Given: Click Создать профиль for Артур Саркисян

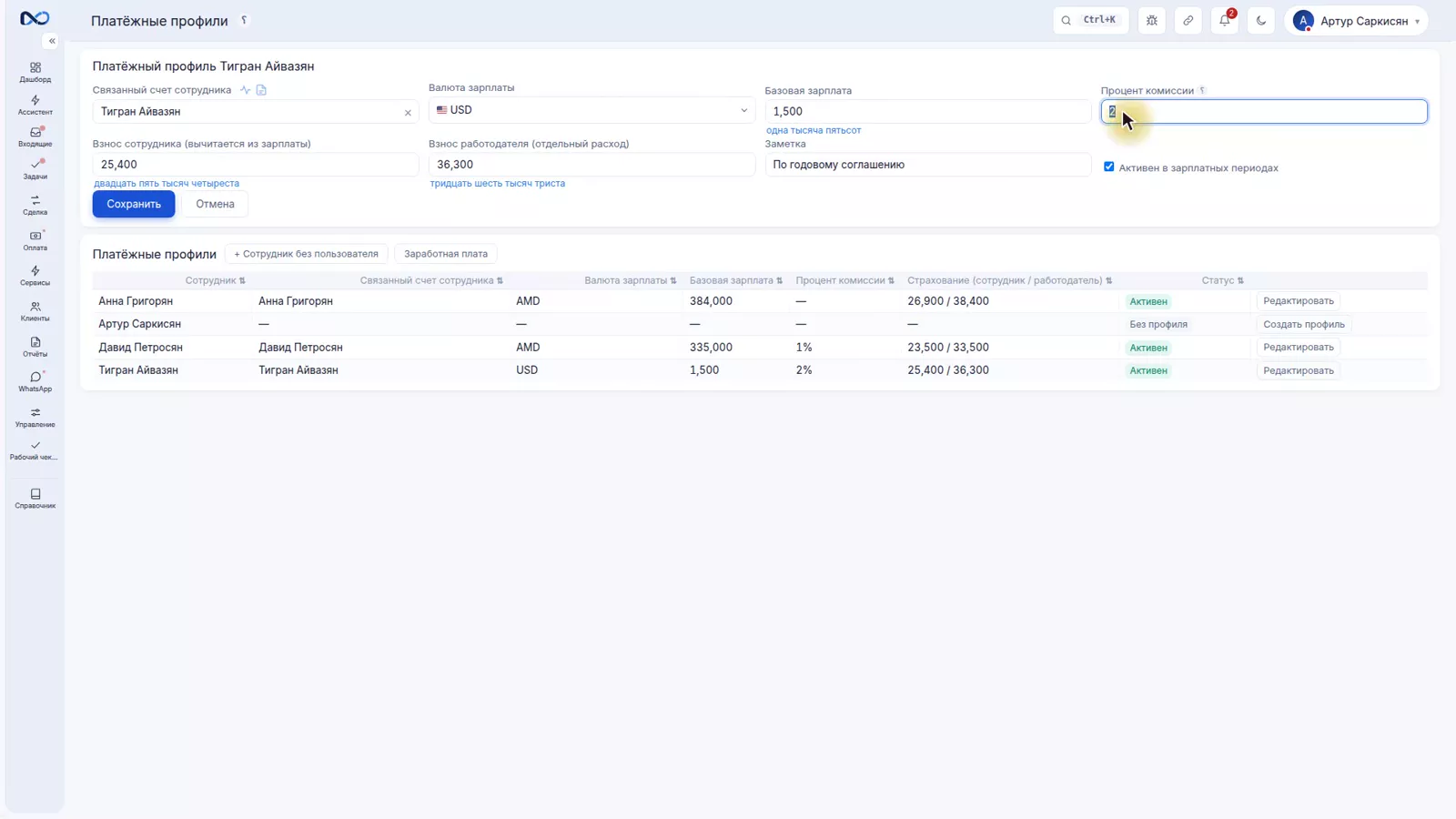Looking at the screenshot, I should point(1303,324).
